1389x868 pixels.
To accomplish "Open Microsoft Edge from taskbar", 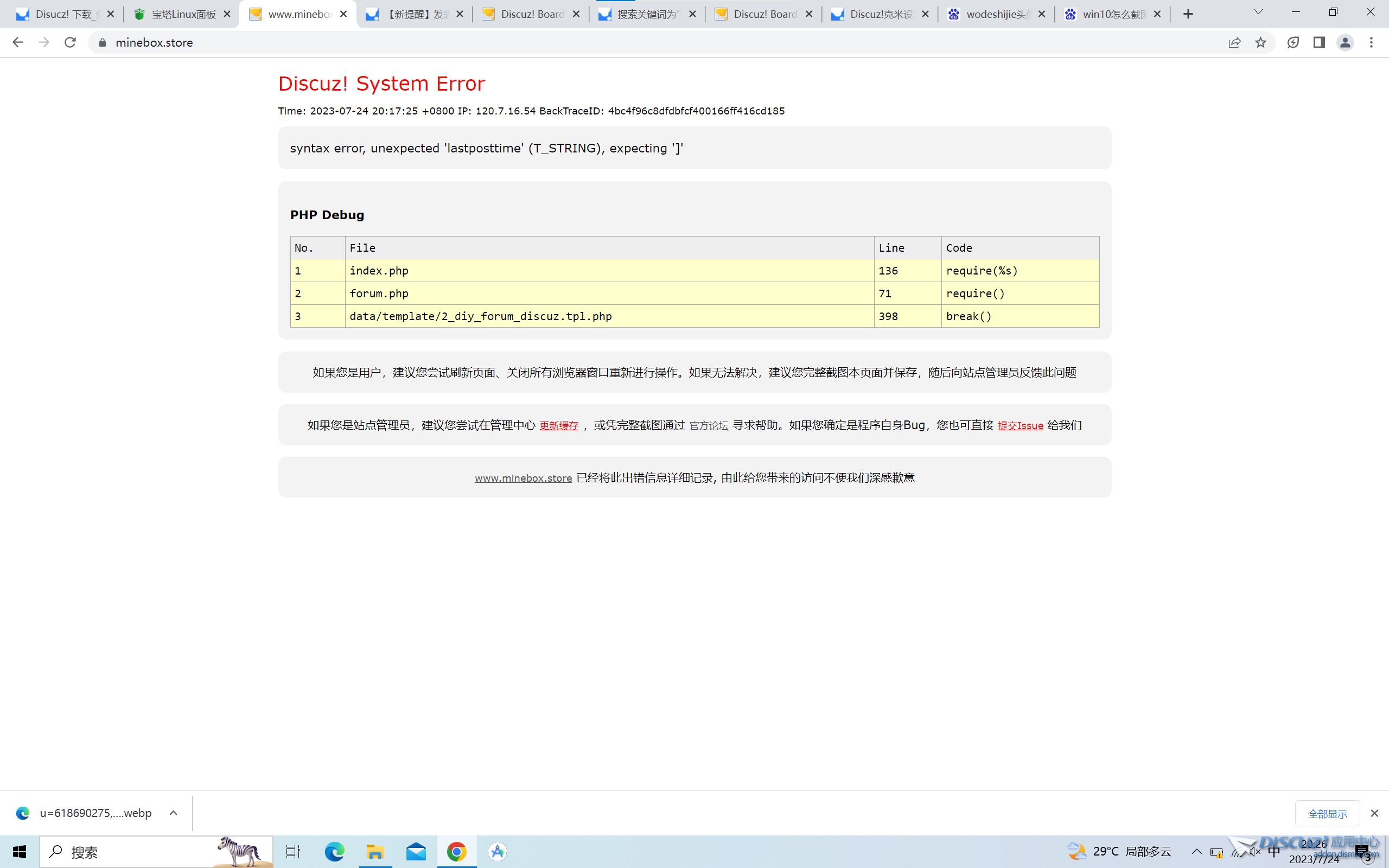I will pyautogui.click(x=334, y=851).
